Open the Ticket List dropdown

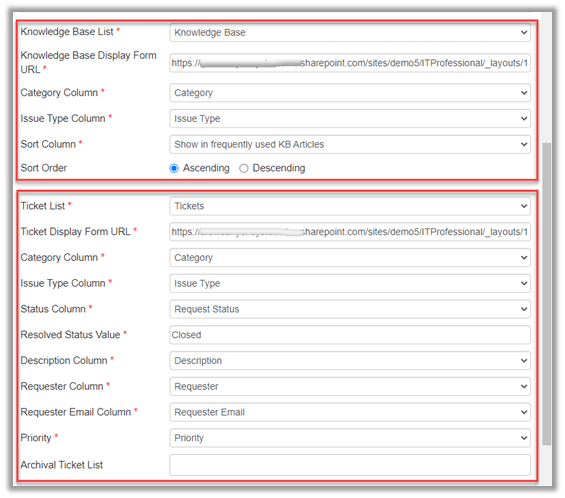click(350, 206)
